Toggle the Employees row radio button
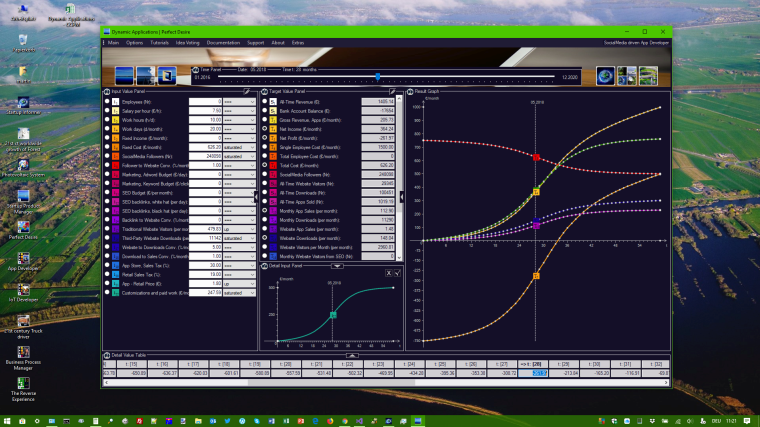Image resolution: width=760 pixels, height=427 pixels. click(x=107, y=102)
